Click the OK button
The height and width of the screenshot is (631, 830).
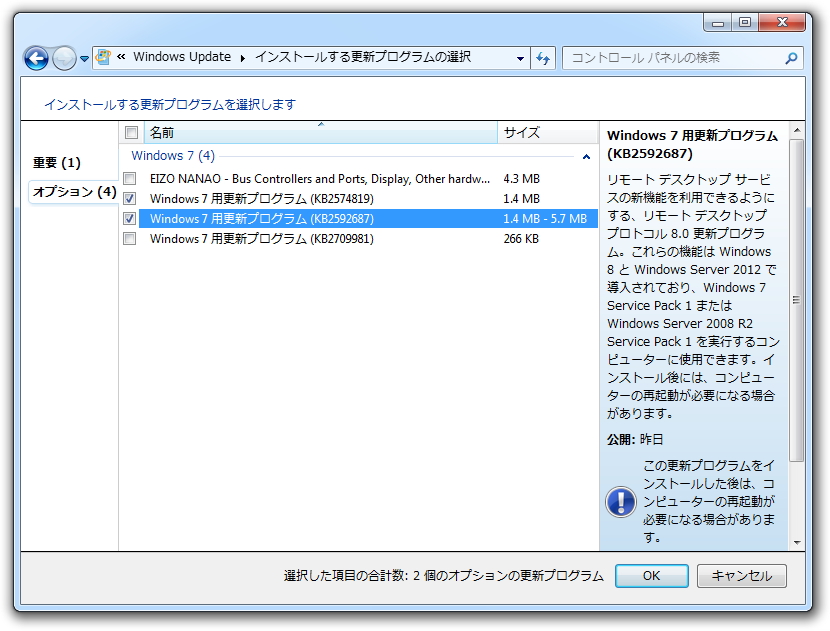(651, 576)
